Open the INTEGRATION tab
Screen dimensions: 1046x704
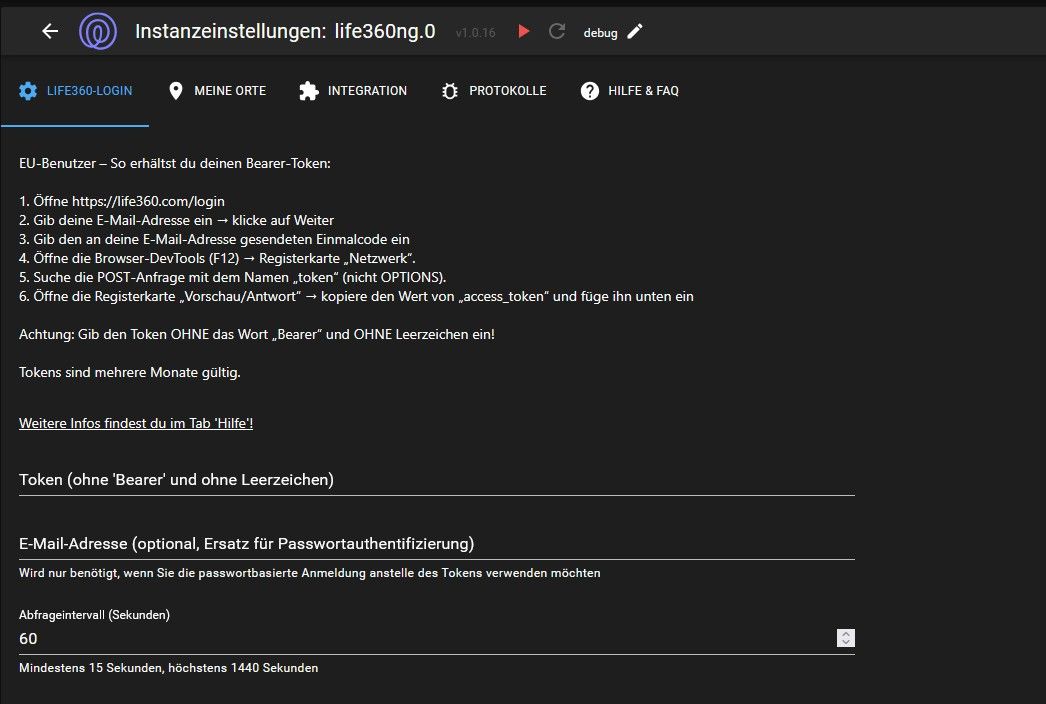click(353, 91)
